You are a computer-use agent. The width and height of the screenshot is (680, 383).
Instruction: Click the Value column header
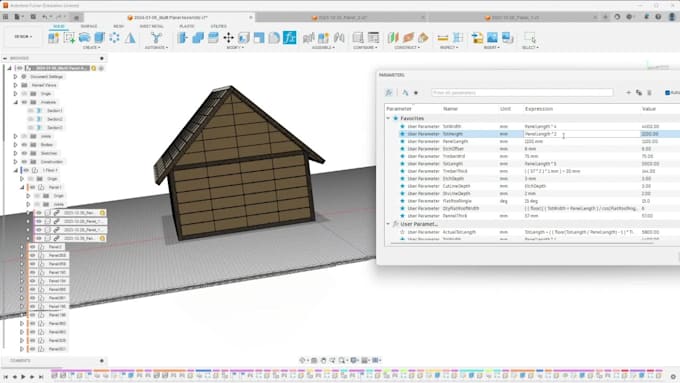click(x=649, y=108)
